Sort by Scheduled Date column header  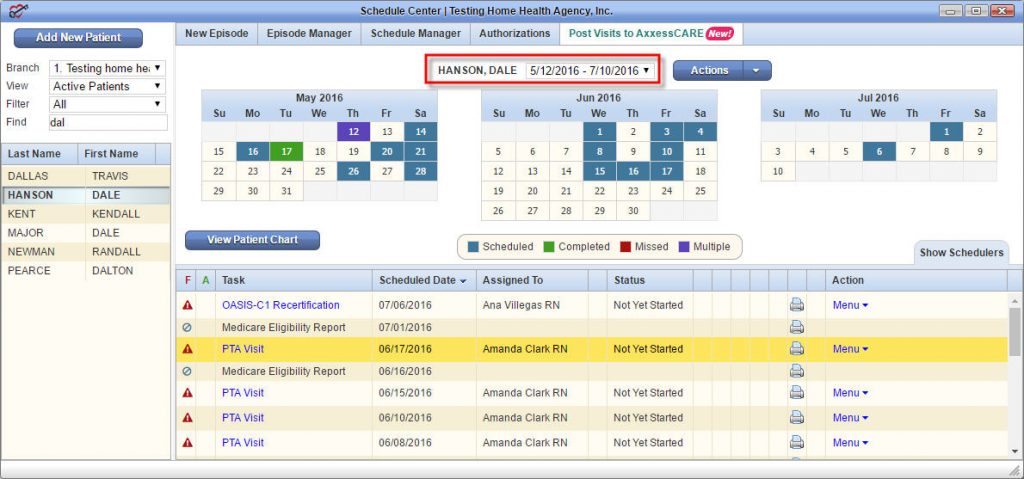pyautogui.click(x=424, y=280)
